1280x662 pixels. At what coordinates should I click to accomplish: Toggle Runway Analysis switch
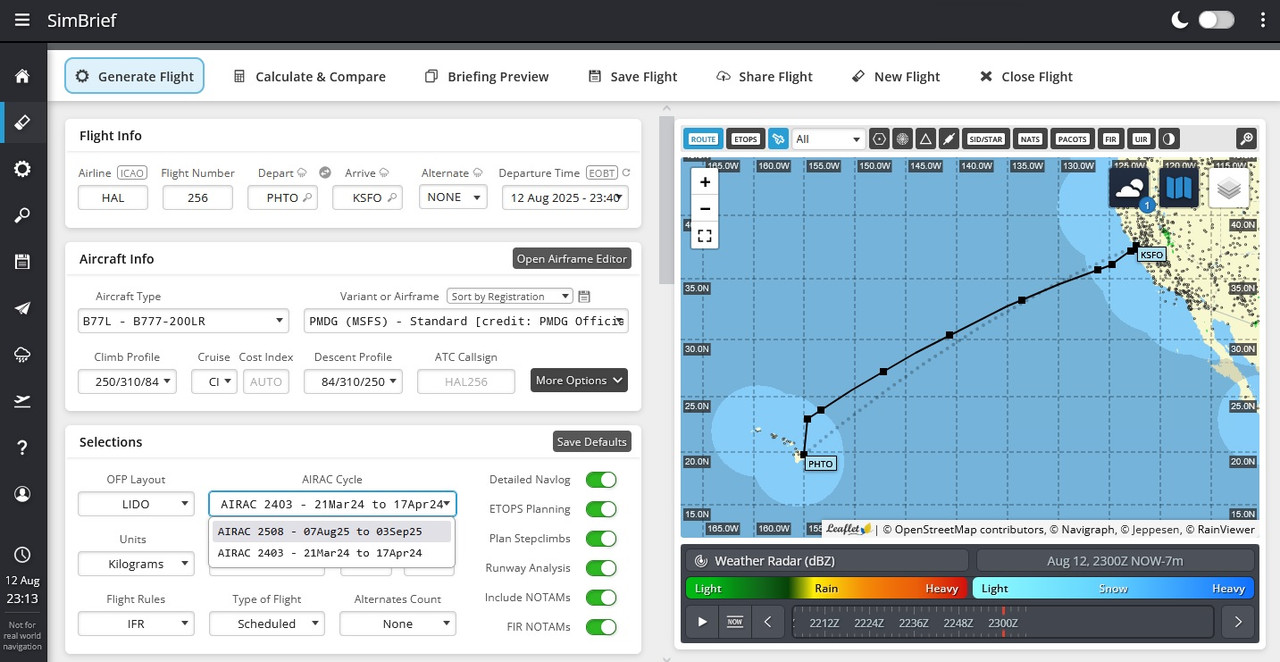point(601,568)
